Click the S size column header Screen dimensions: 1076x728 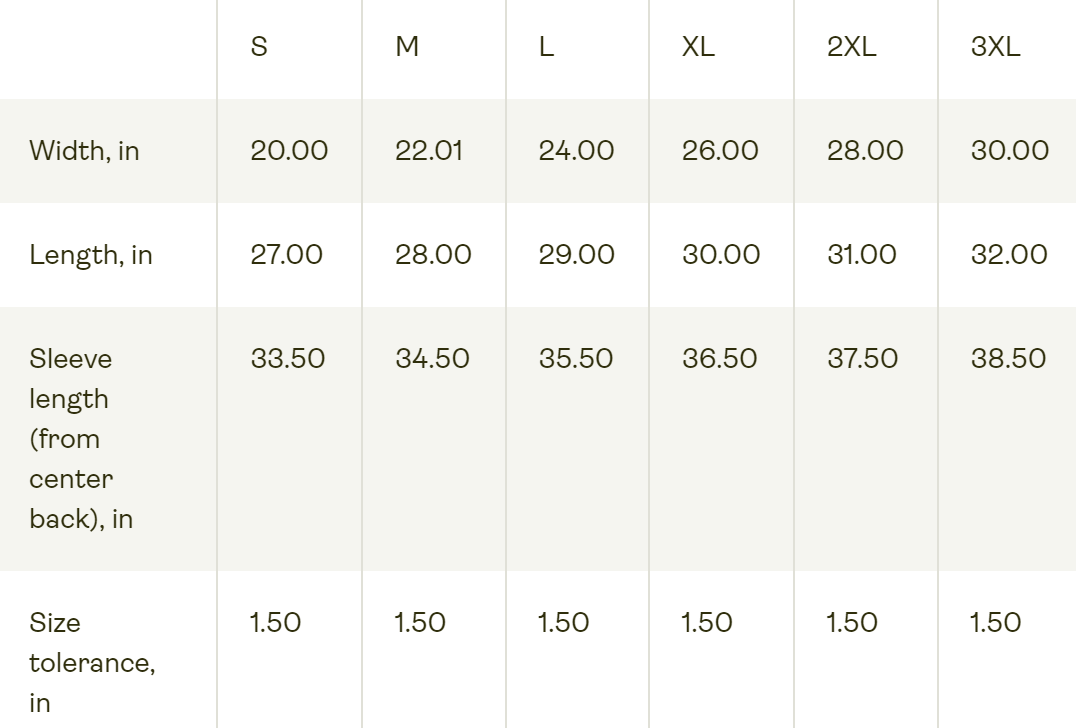click(x=259, y=47)
